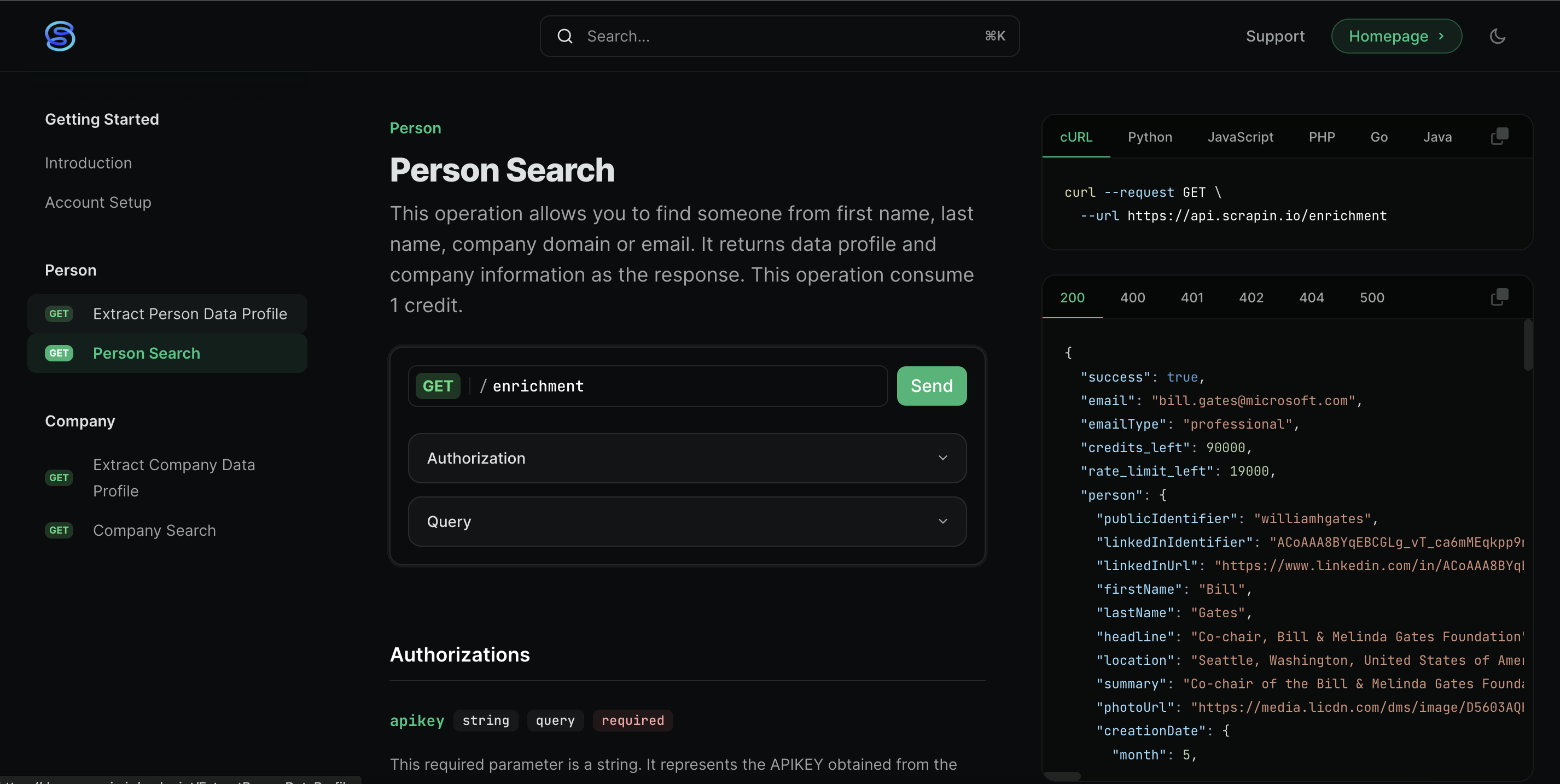Viewport: 1560px width, 784px height.
Task: Click the required tag on apikey
Action: pyautogui.click(x=632, y=721)
